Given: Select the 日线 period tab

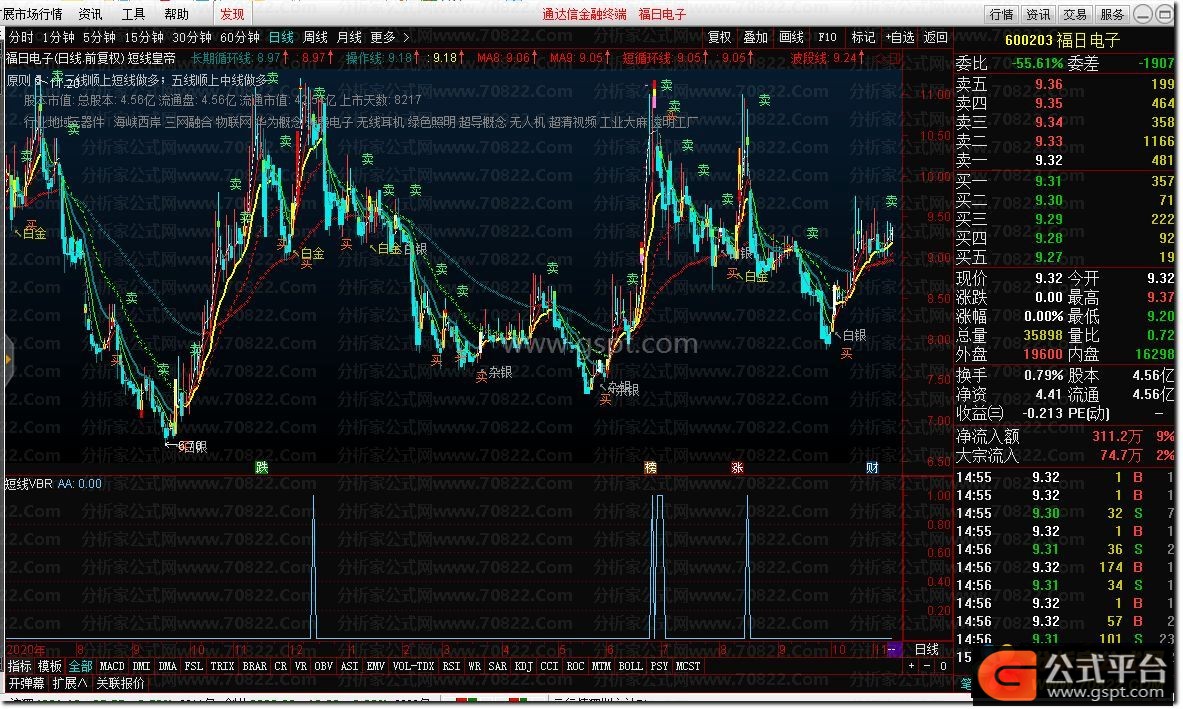Looking at the screenshot, I should click(281, 37).
